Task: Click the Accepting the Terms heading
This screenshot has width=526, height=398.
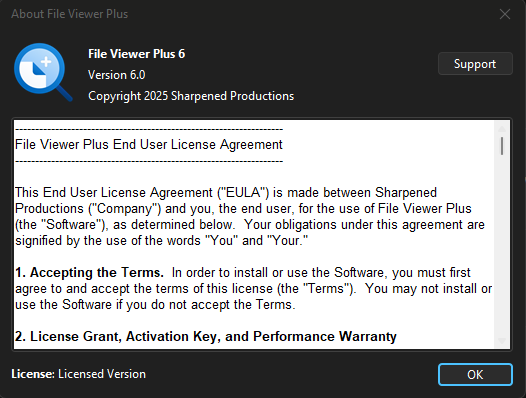Action: pos(89,272)
